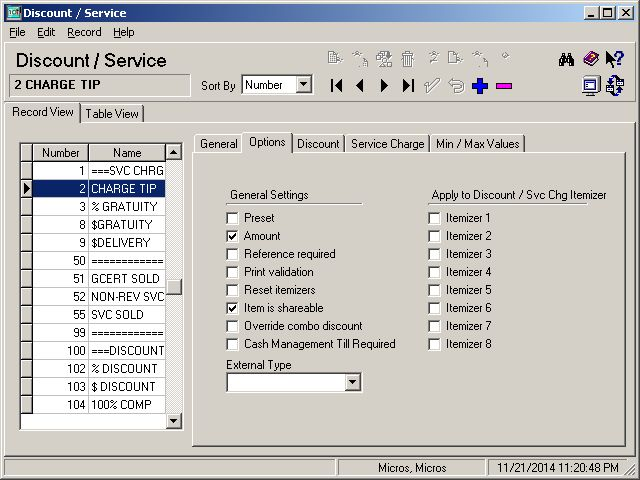
Task: Select the $DELIVERY record
Action: pos(99,242)
